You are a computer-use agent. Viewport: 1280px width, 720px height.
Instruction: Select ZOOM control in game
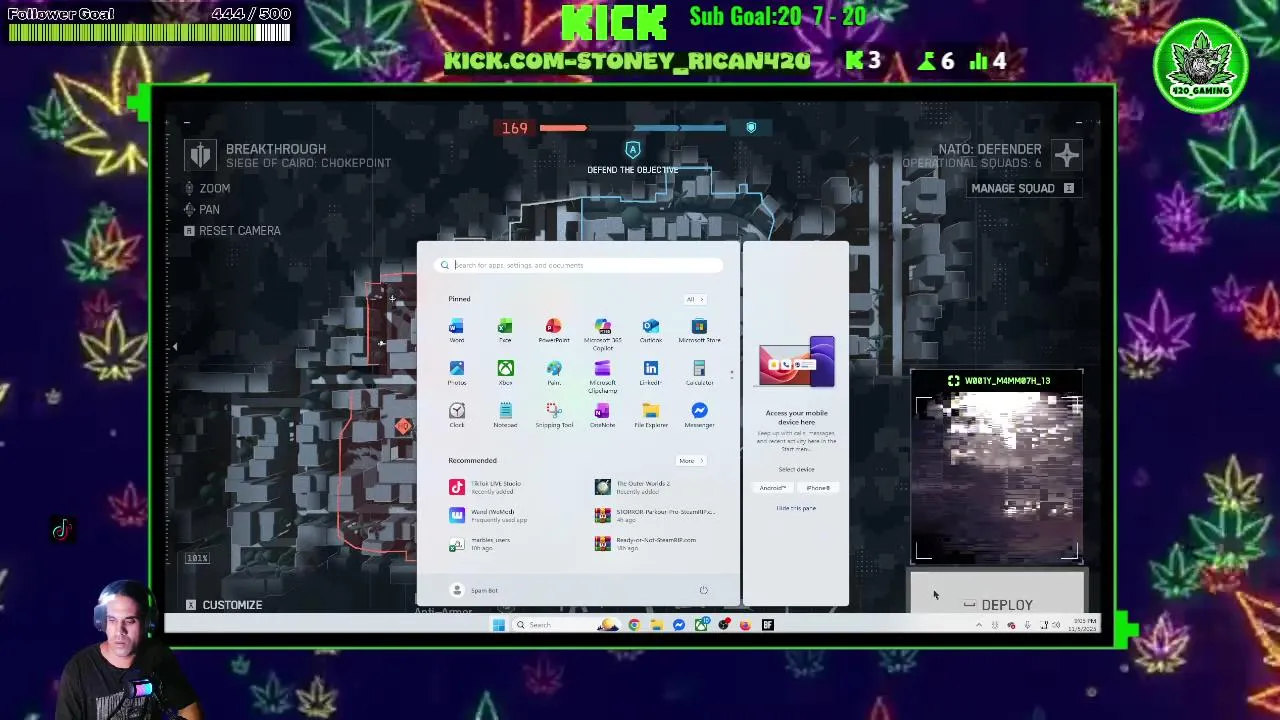point(207,188)
